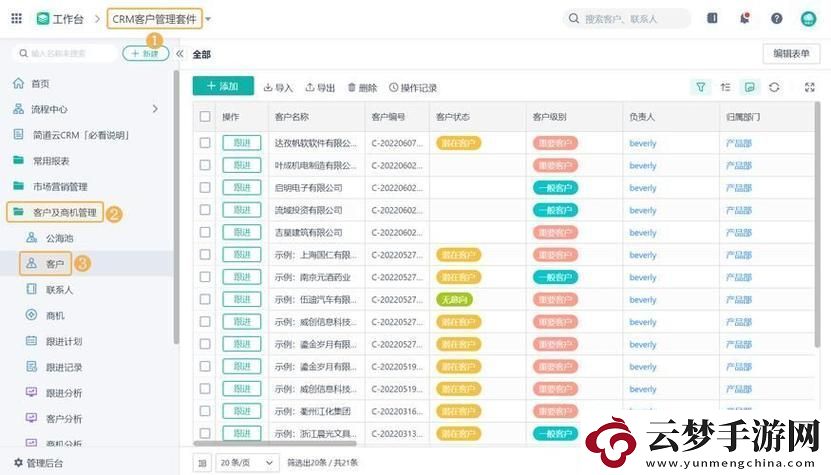The image size is (831, 475).
Task: Click the 新建 button in sidebar
Action: [145, 54]
